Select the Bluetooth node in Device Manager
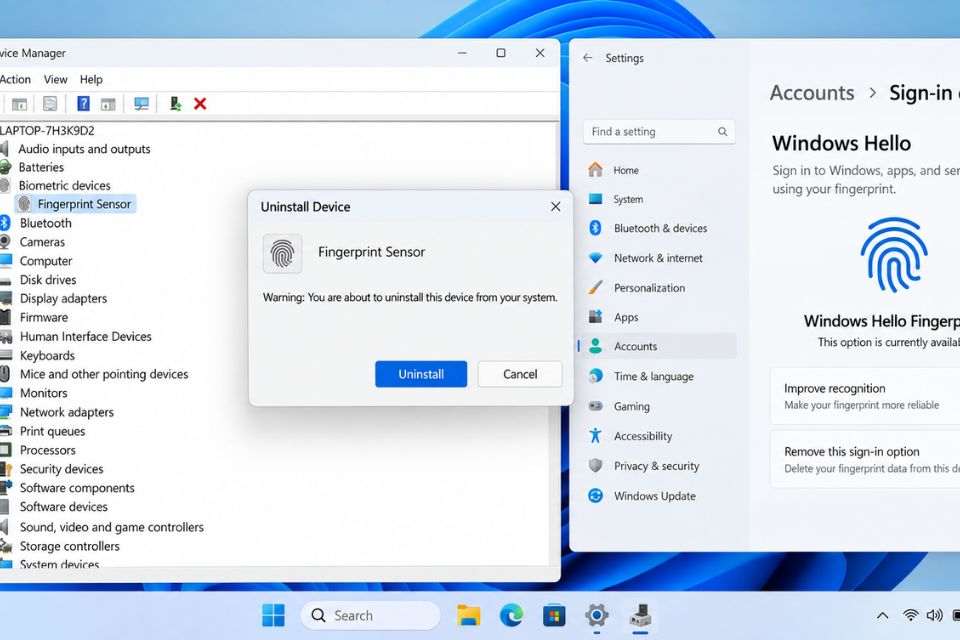This screenshot has width=960, height=640. tap(45, 223)
